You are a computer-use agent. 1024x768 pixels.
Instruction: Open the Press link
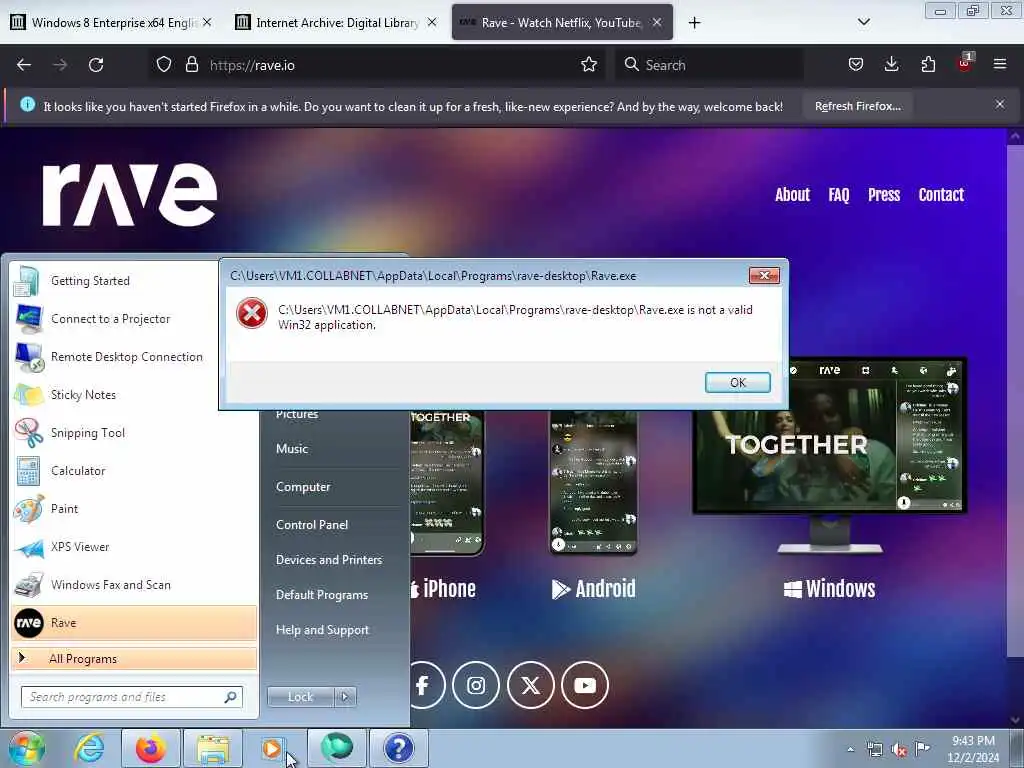884,195
